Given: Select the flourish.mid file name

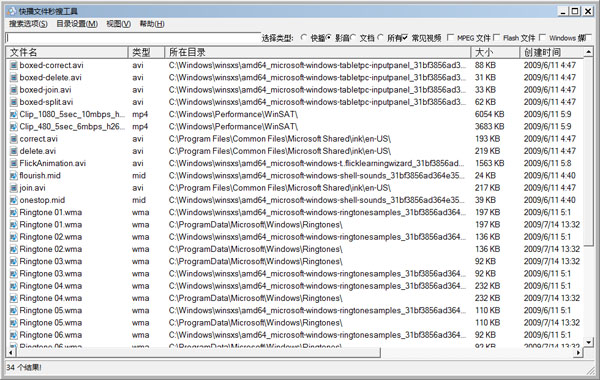Looking at the screenshot, I should point(40,176).
